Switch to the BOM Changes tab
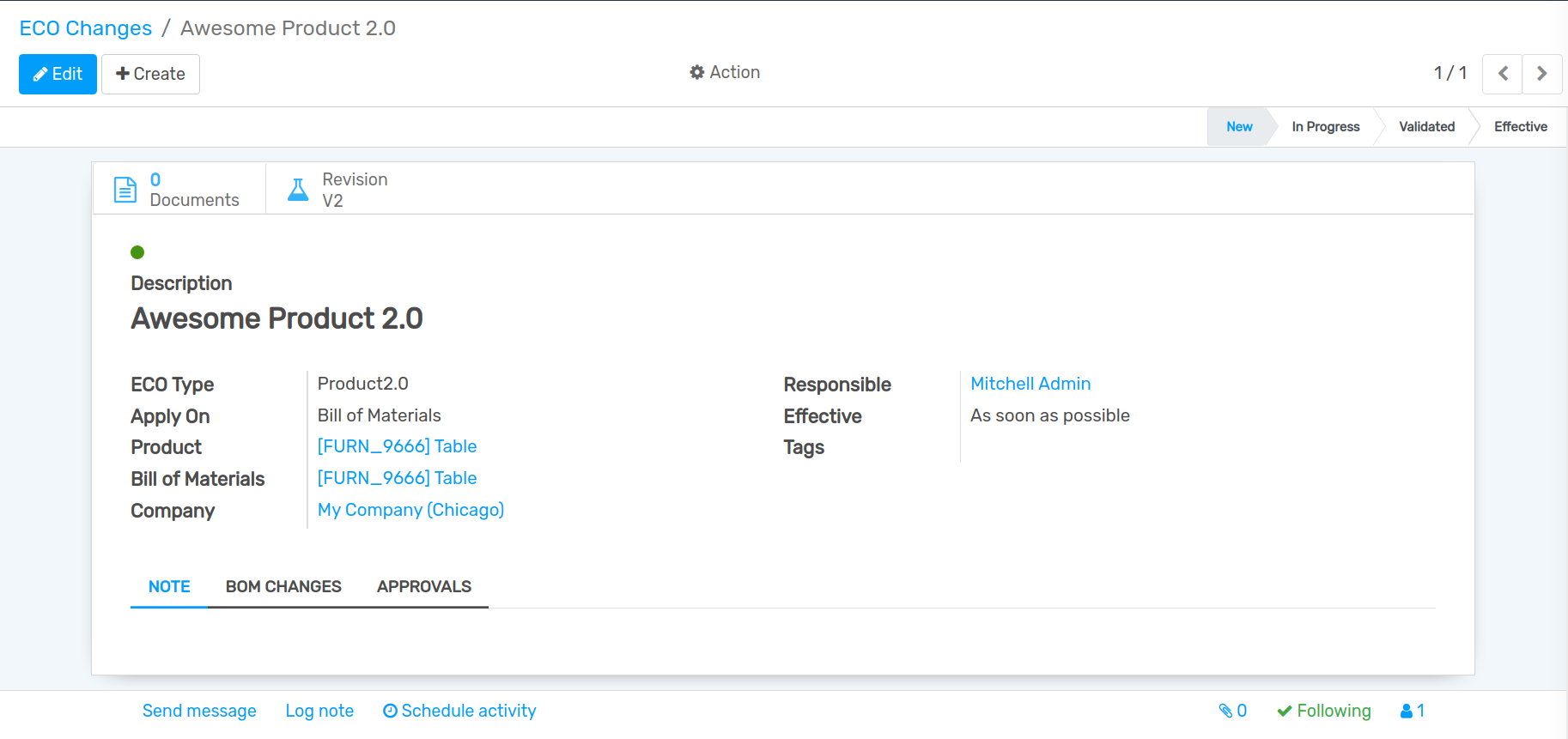The width and height of the screenshot is (1568, 739). point(283,587)
